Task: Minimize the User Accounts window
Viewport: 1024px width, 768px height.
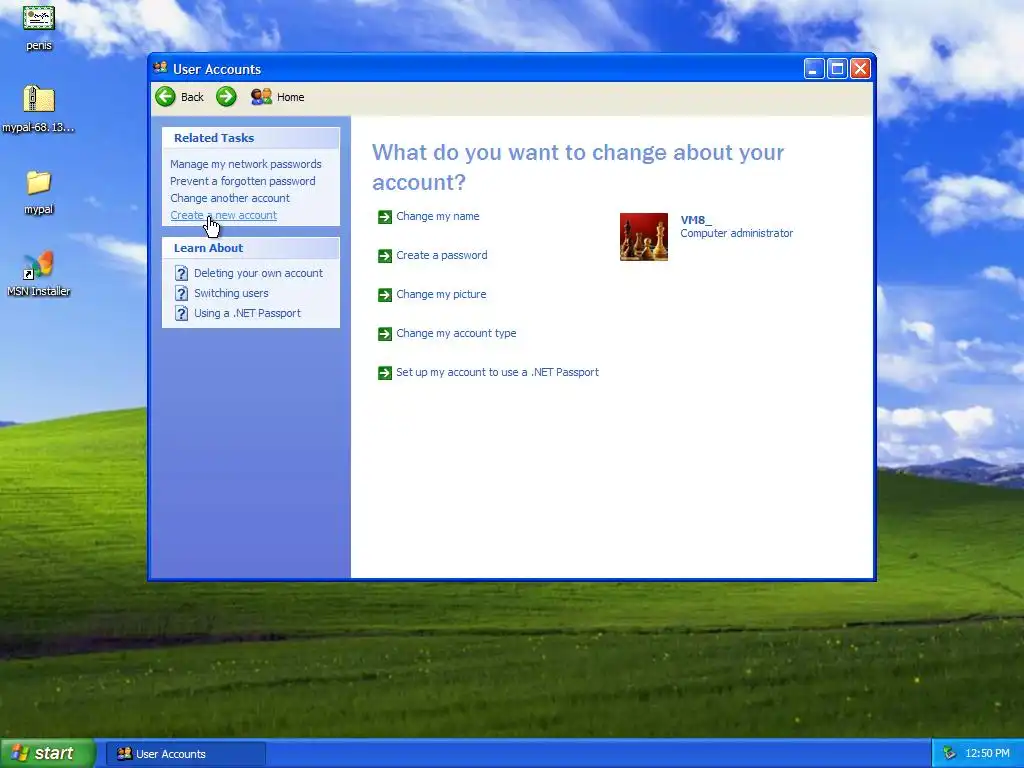Action: [x=814, y=69]
